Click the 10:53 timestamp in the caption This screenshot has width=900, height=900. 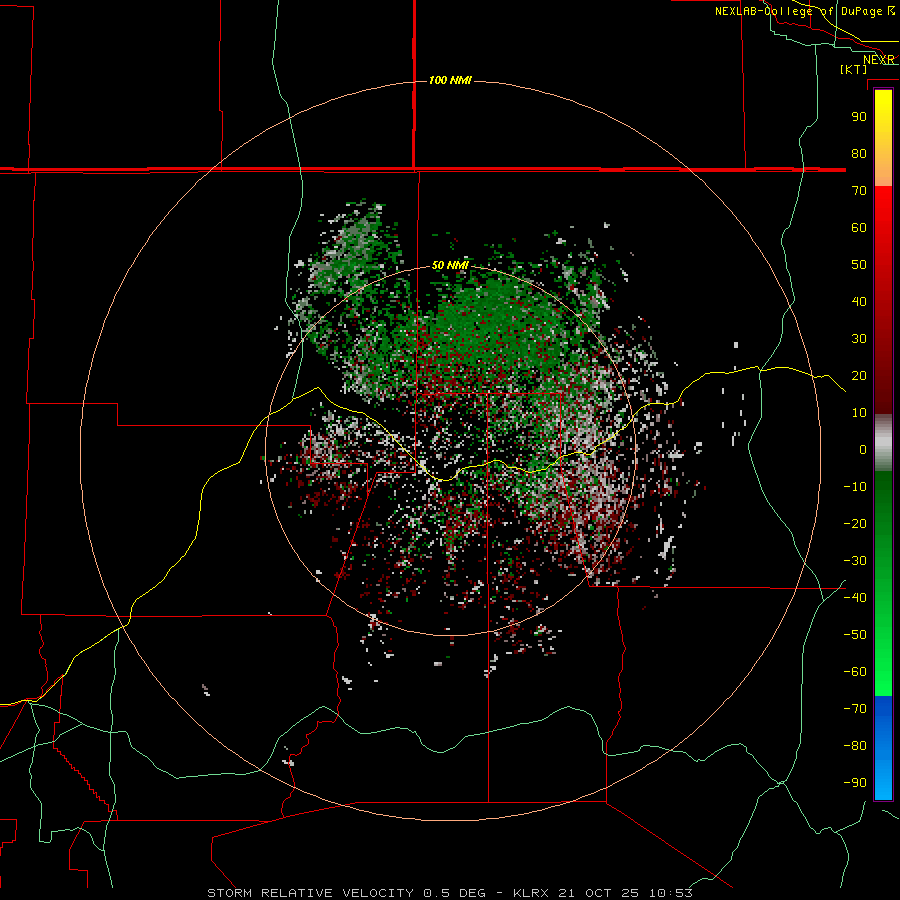pyautogui.click(x=670, y=893)
